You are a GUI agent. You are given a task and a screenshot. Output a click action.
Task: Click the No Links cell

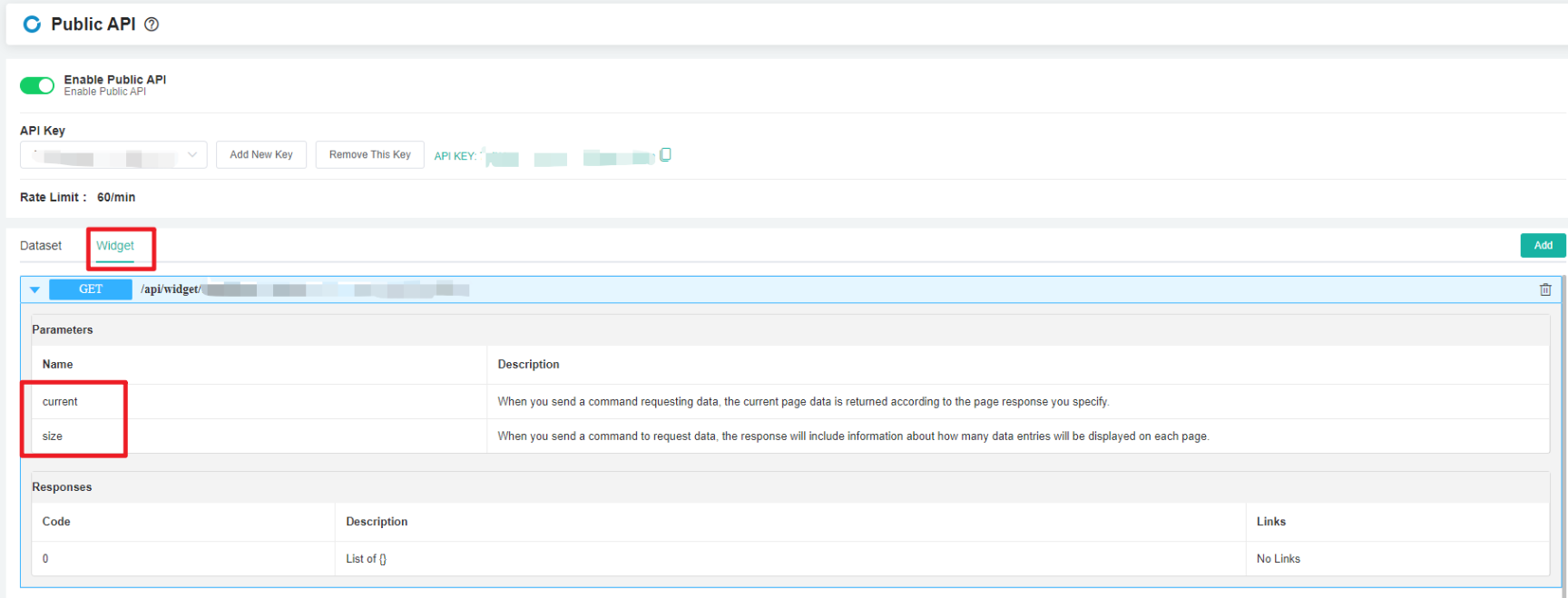point(1278,559)
